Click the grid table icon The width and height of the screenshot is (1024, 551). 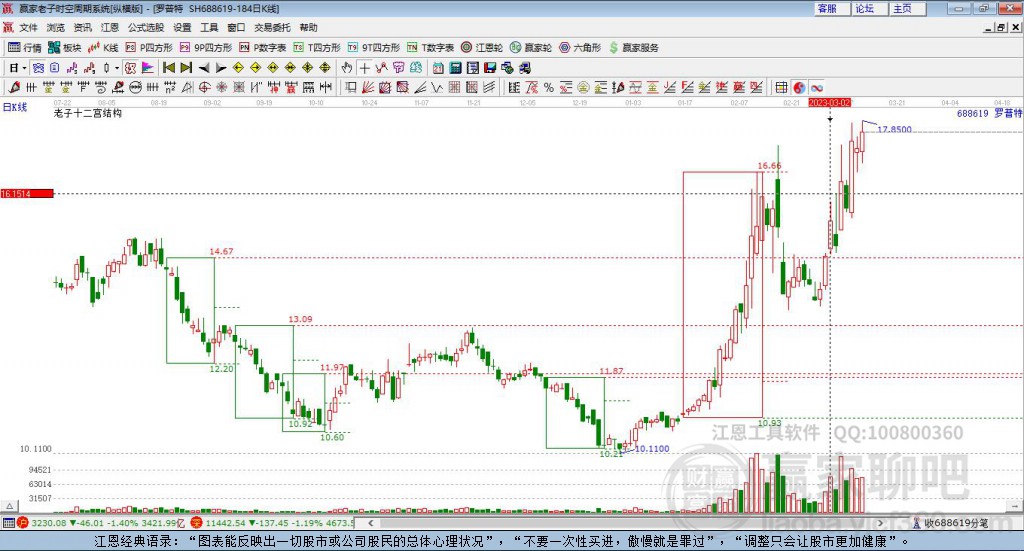[781, 87]
